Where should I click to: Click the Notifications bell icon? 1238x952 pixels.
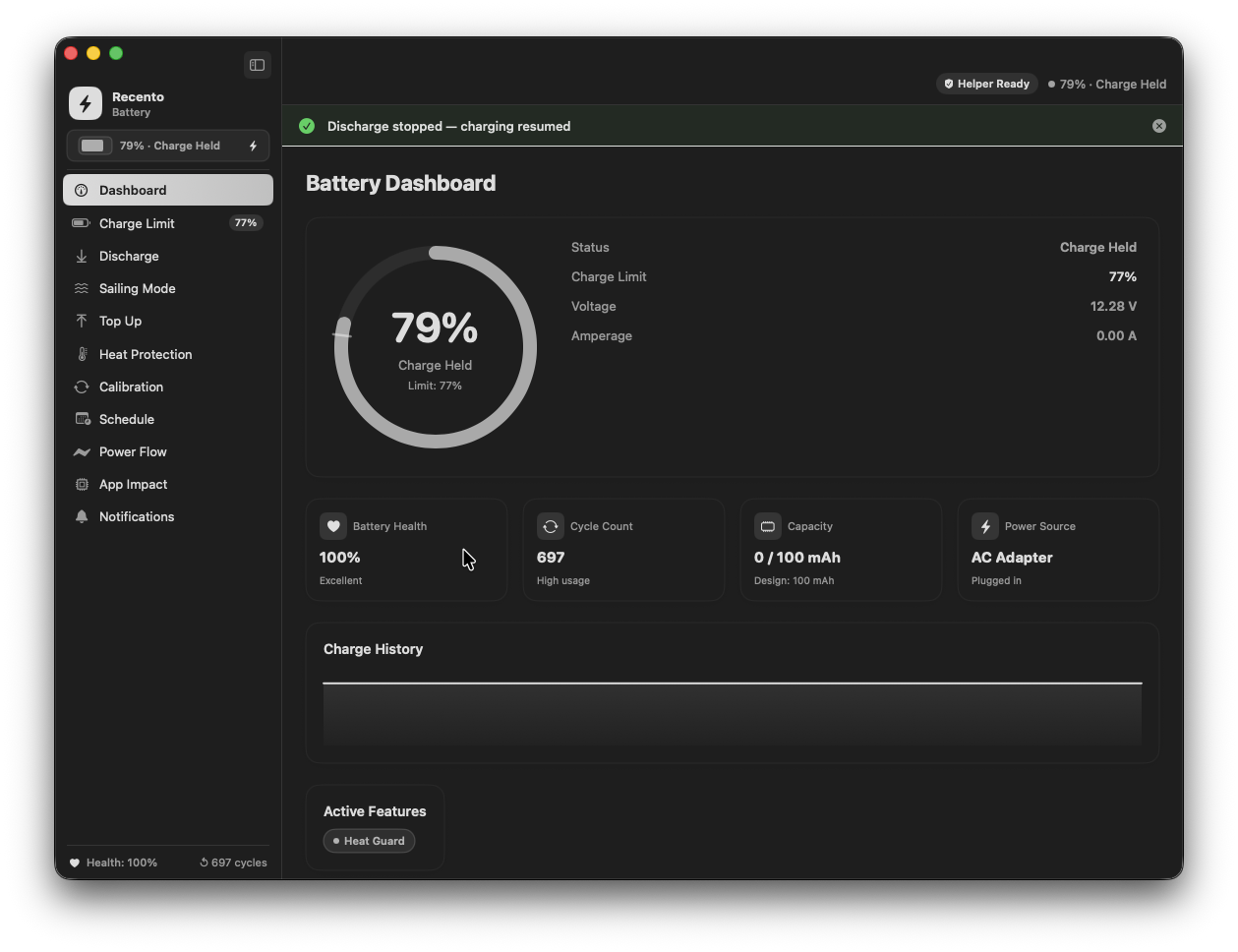[82, 516]
